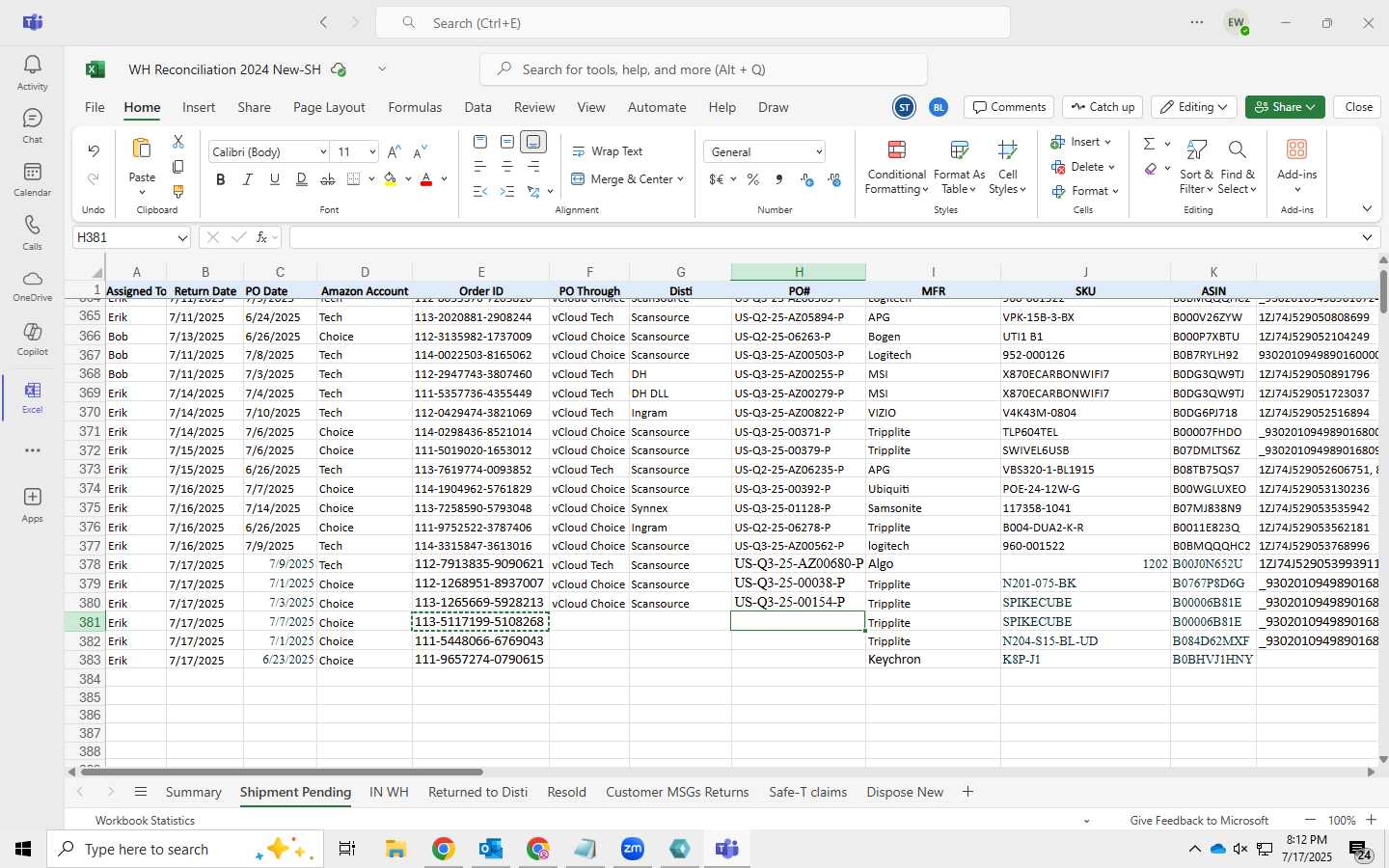The image size is (1389, 868).
Task: Close the Excel file view
Action: pos(1358,107)
